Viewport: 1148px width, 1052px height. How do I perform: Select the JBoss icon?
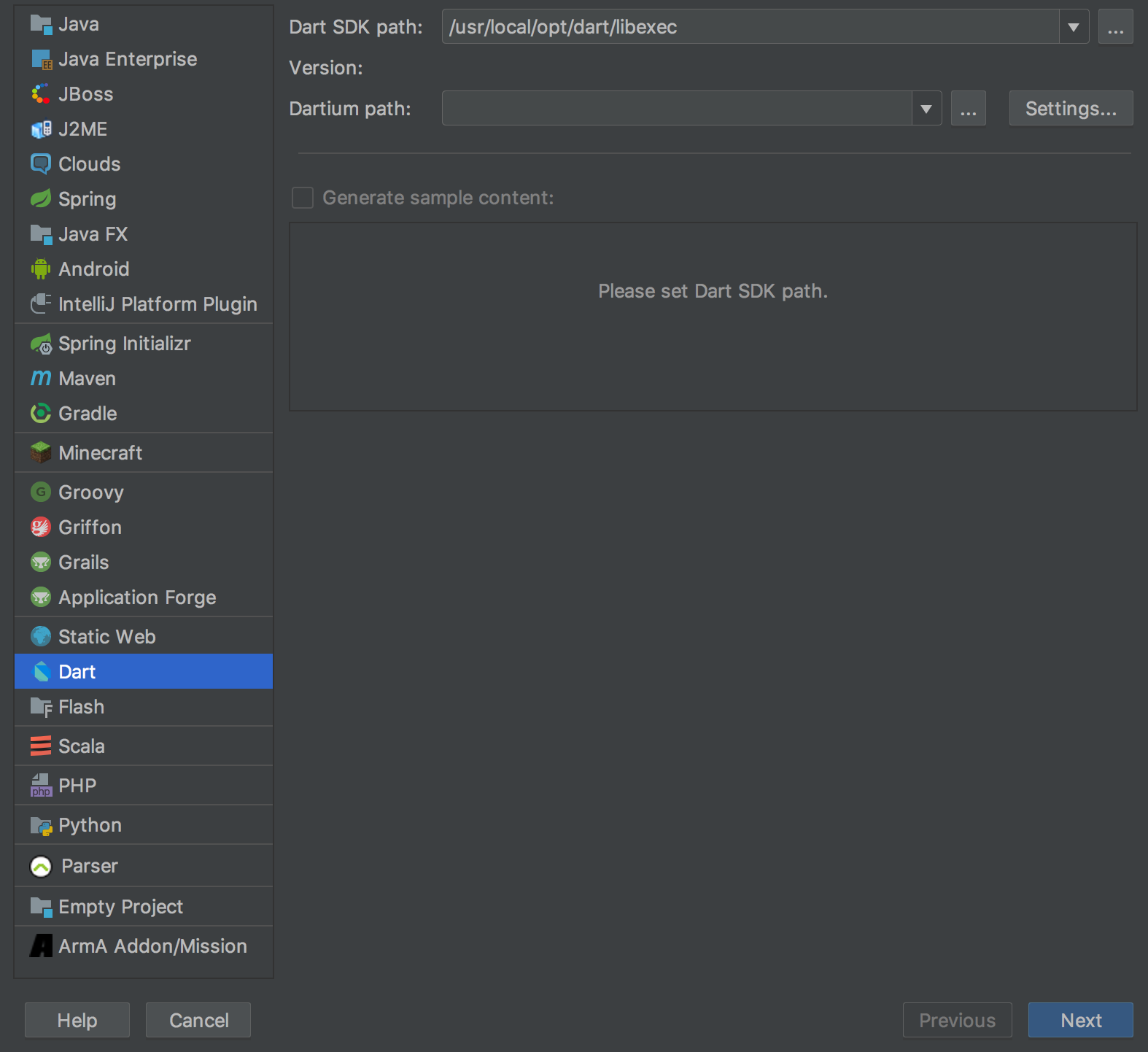[41, 94]
